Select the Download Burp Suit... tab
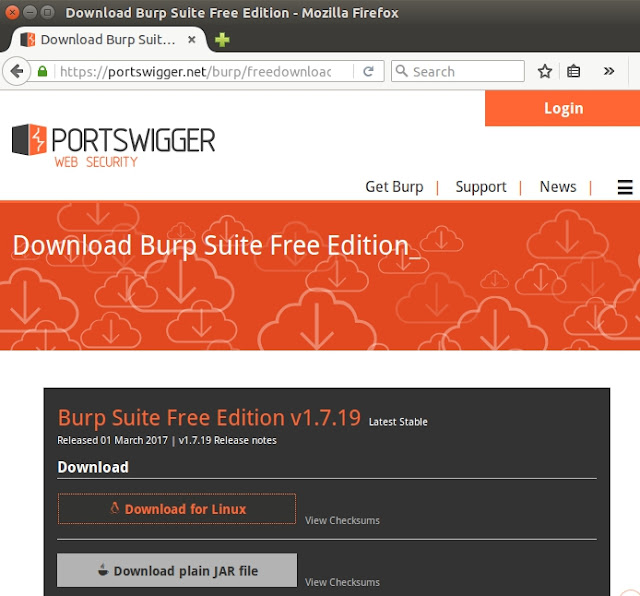 [x=108, y=40]
